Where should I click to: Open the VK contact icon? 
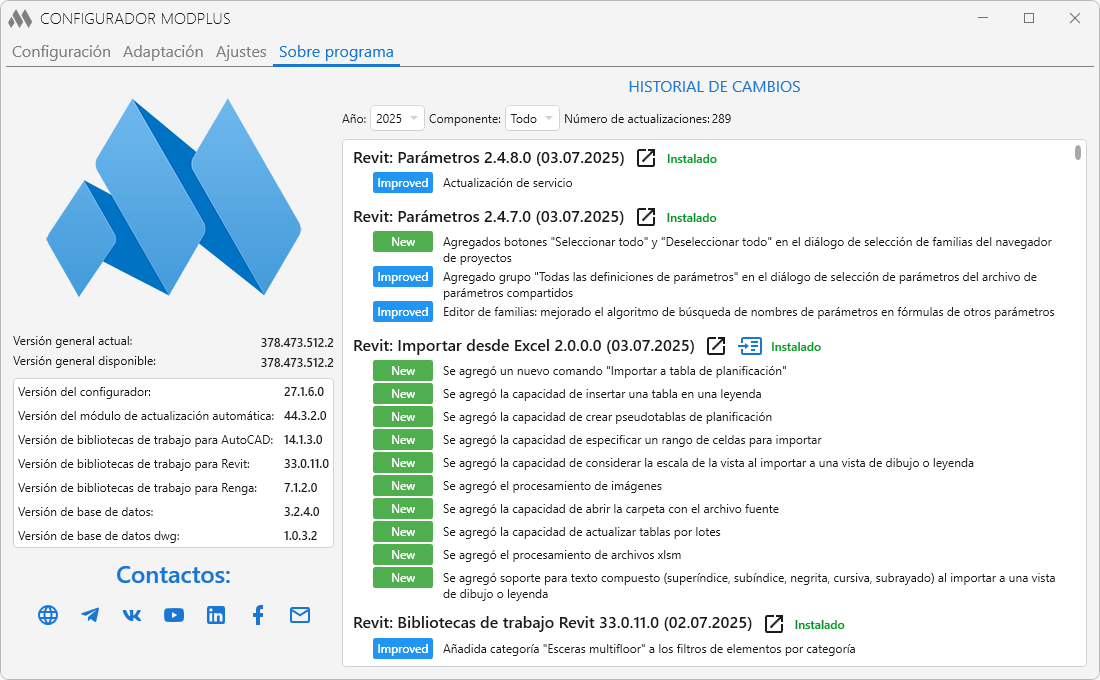pos(132,615)
